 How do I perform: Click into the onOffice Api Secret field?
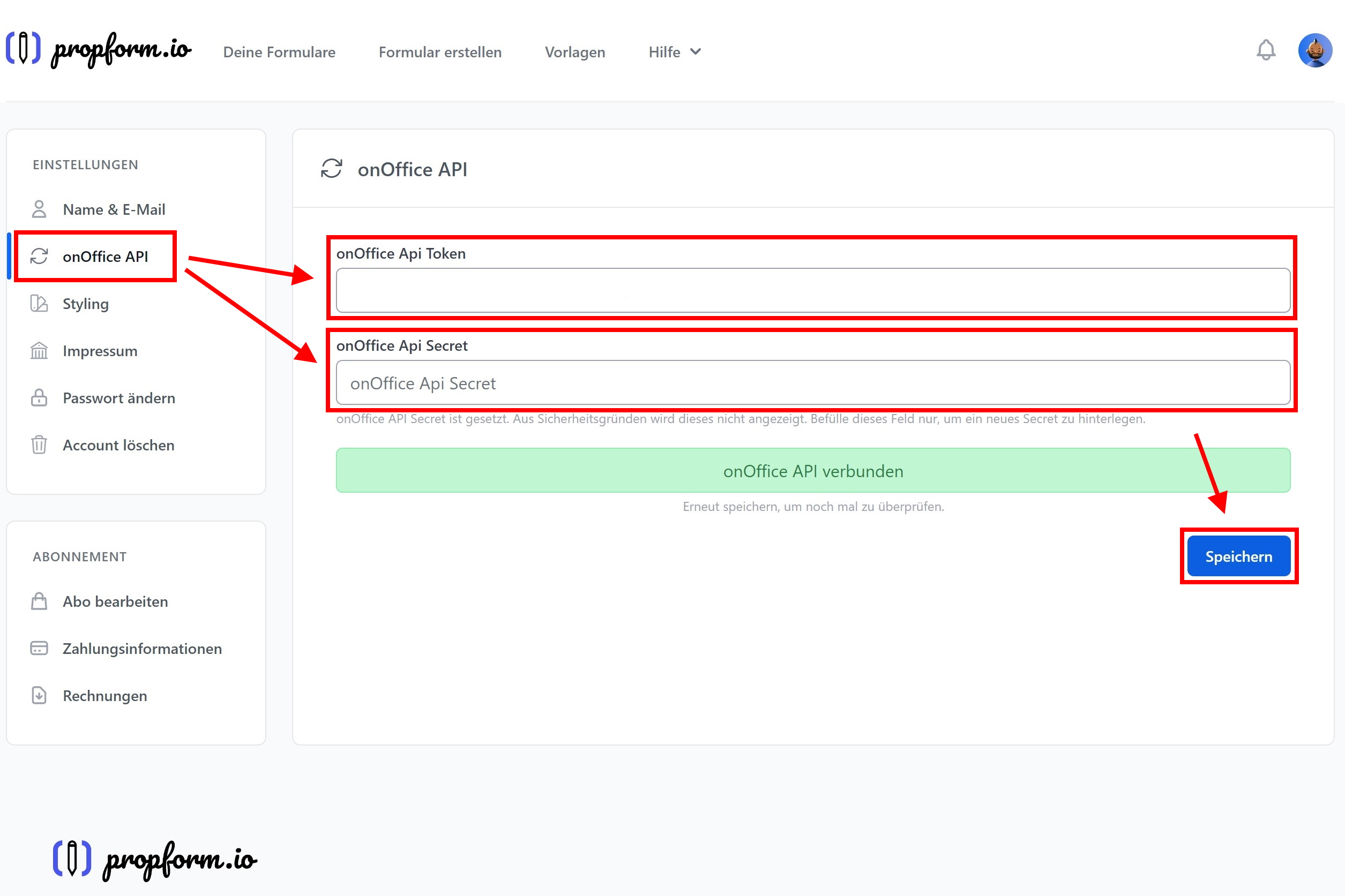(812, 383)
